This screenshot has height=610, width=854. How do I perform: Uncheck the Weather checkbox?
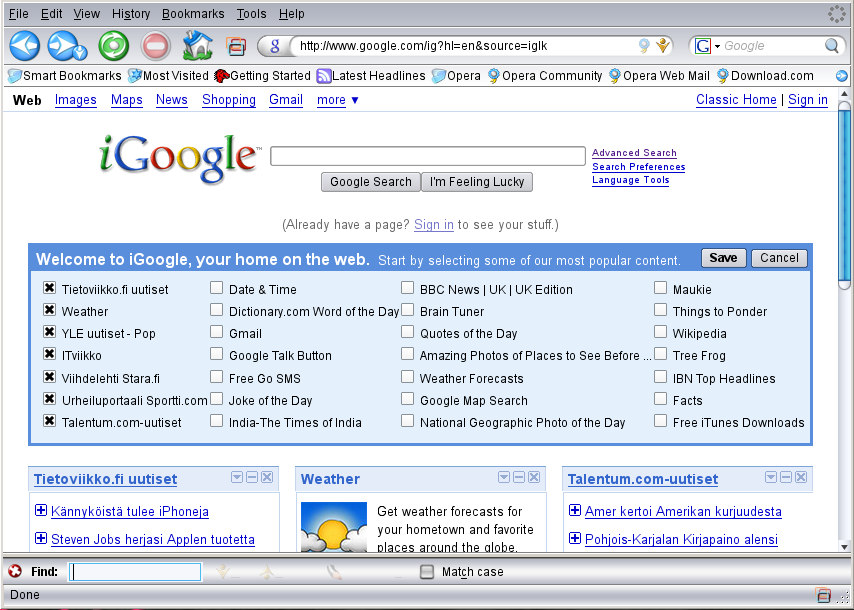click(x=50, y=310)
